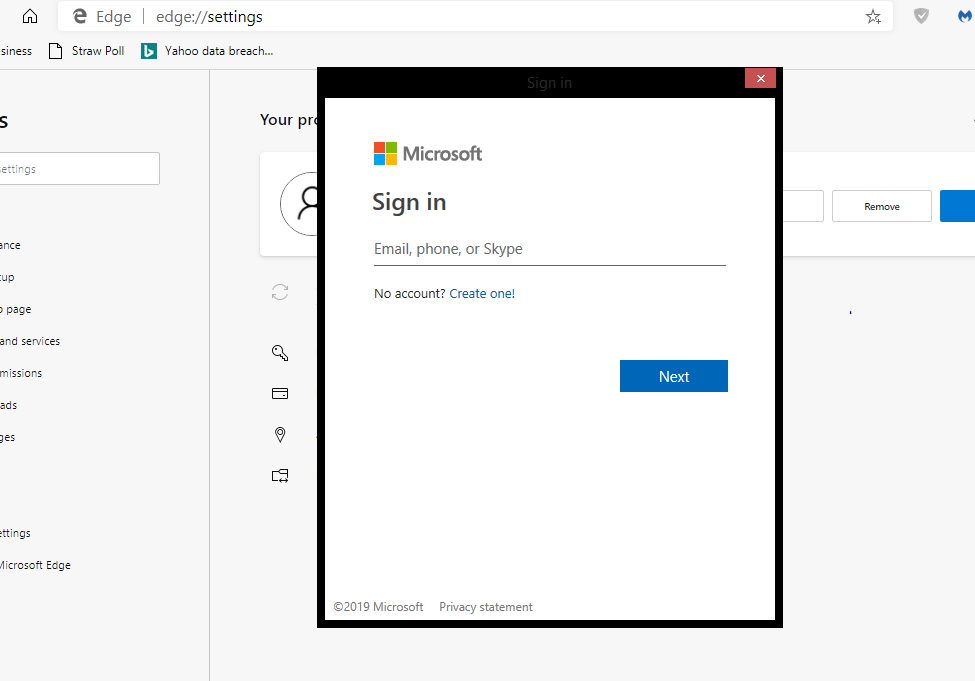Click the blue button right of Remove

pos(958,206)
